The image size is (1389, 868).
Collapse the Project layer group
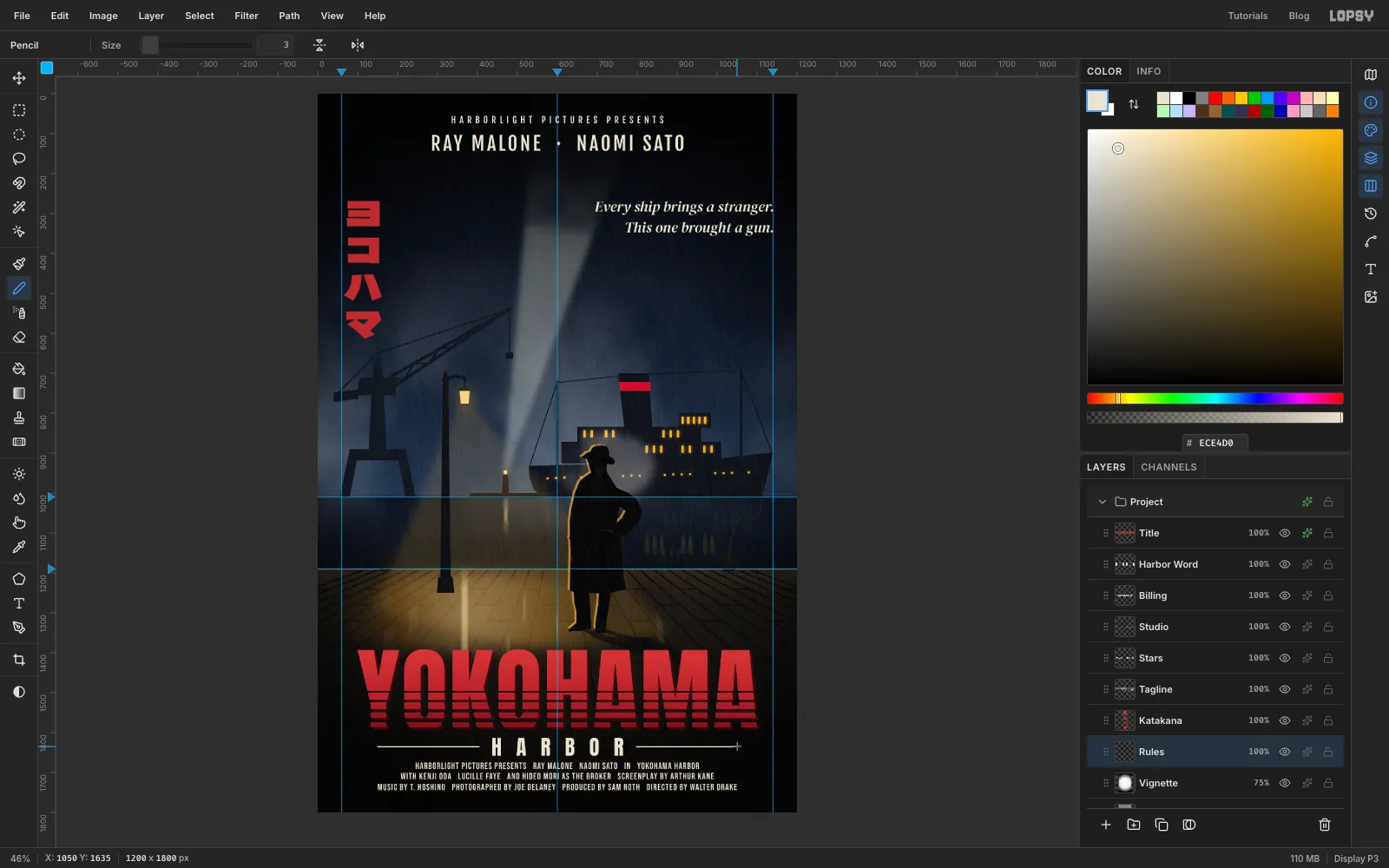1103,502
